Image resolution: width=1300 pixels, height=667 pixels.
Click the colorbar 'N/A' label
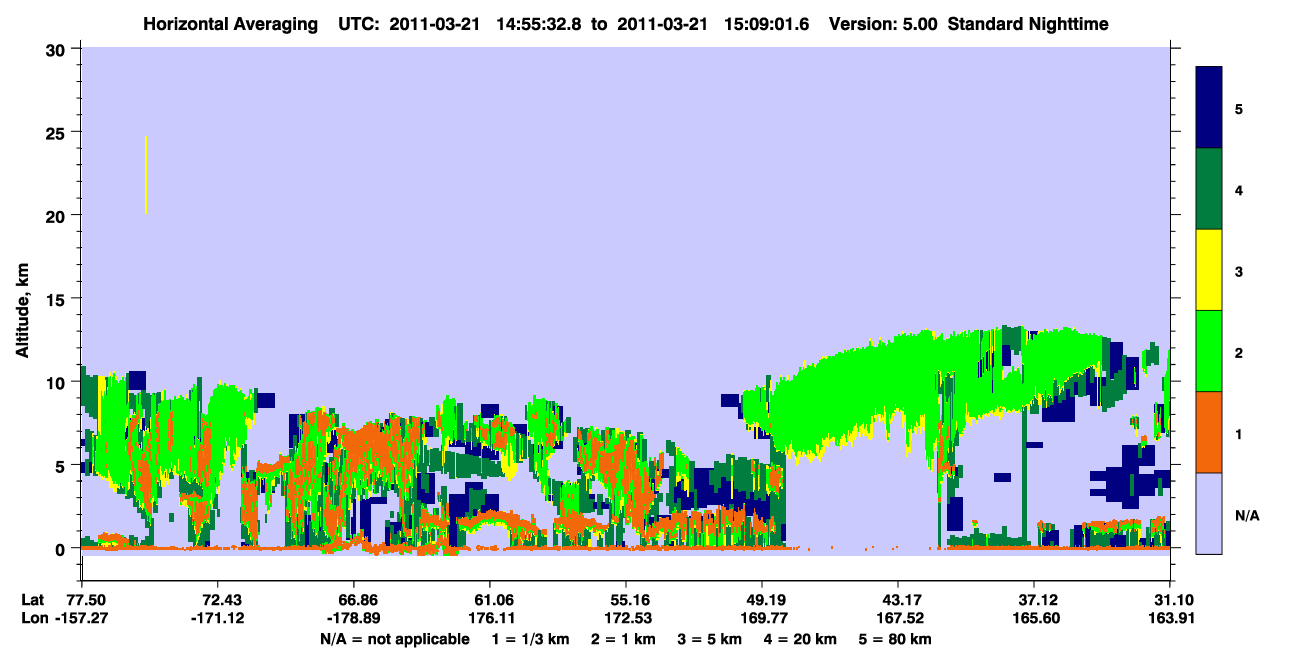pos(1246,516)
